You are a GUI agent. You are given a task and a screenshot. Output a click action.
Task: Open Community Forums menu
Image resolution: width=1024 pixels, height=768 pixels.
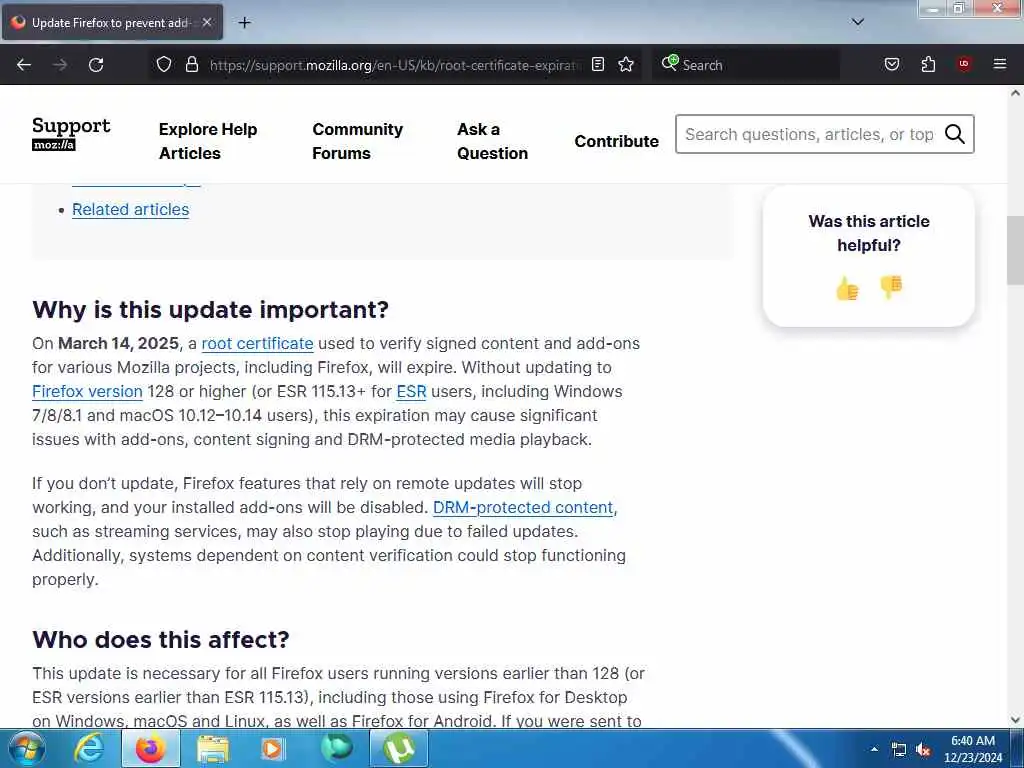(357, 141)
